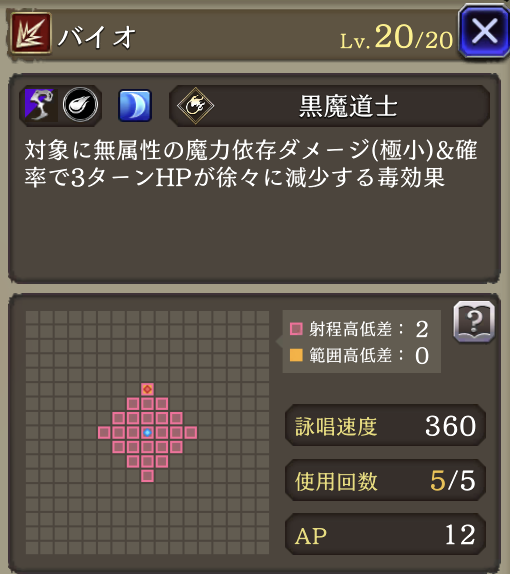Select the 黒魔道士 job label
The height and width of the screenshot is (574, 510).
coord(348,106)
